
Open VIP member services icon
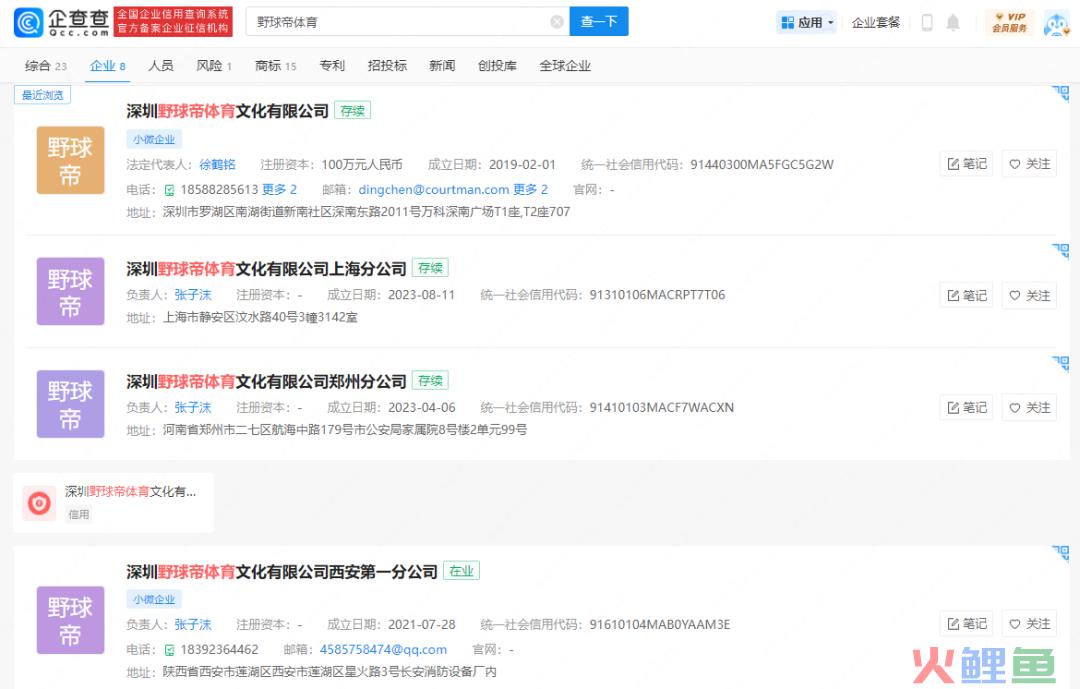tap(1010, 23)
